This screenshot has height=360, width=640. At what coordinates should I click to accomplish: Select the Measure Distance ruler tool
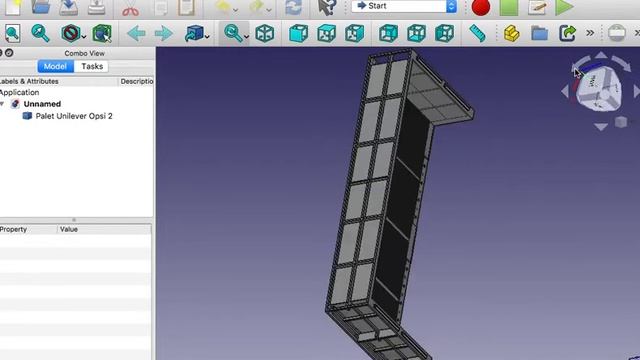(477, 33)
